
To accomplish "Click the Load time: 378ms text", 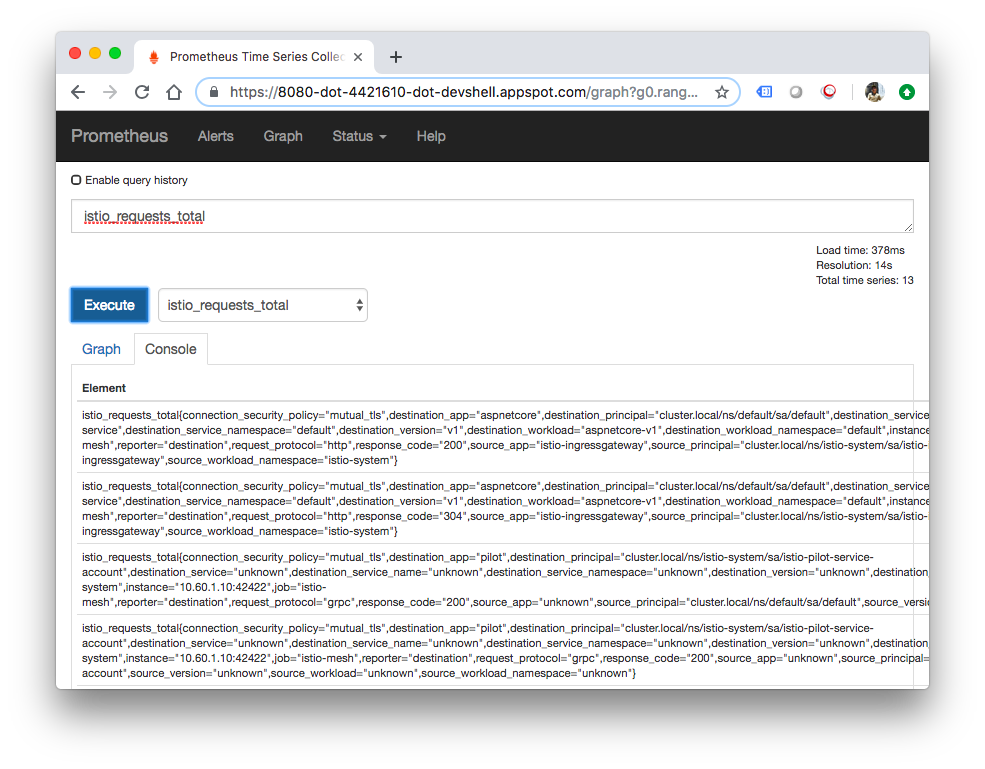I will click(860, 251).
